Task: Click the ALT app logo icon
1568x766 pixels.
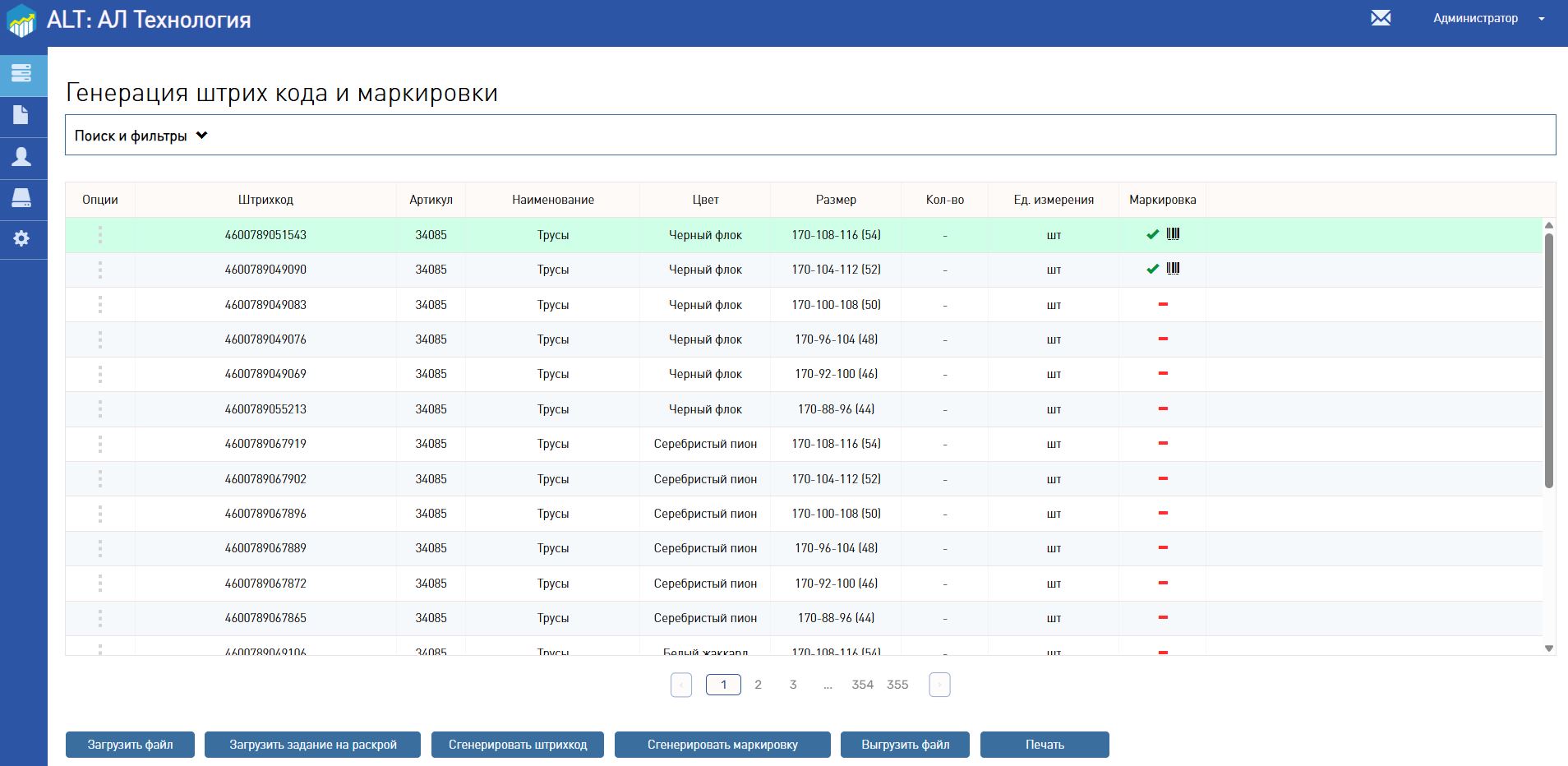Action: point(21,21)
